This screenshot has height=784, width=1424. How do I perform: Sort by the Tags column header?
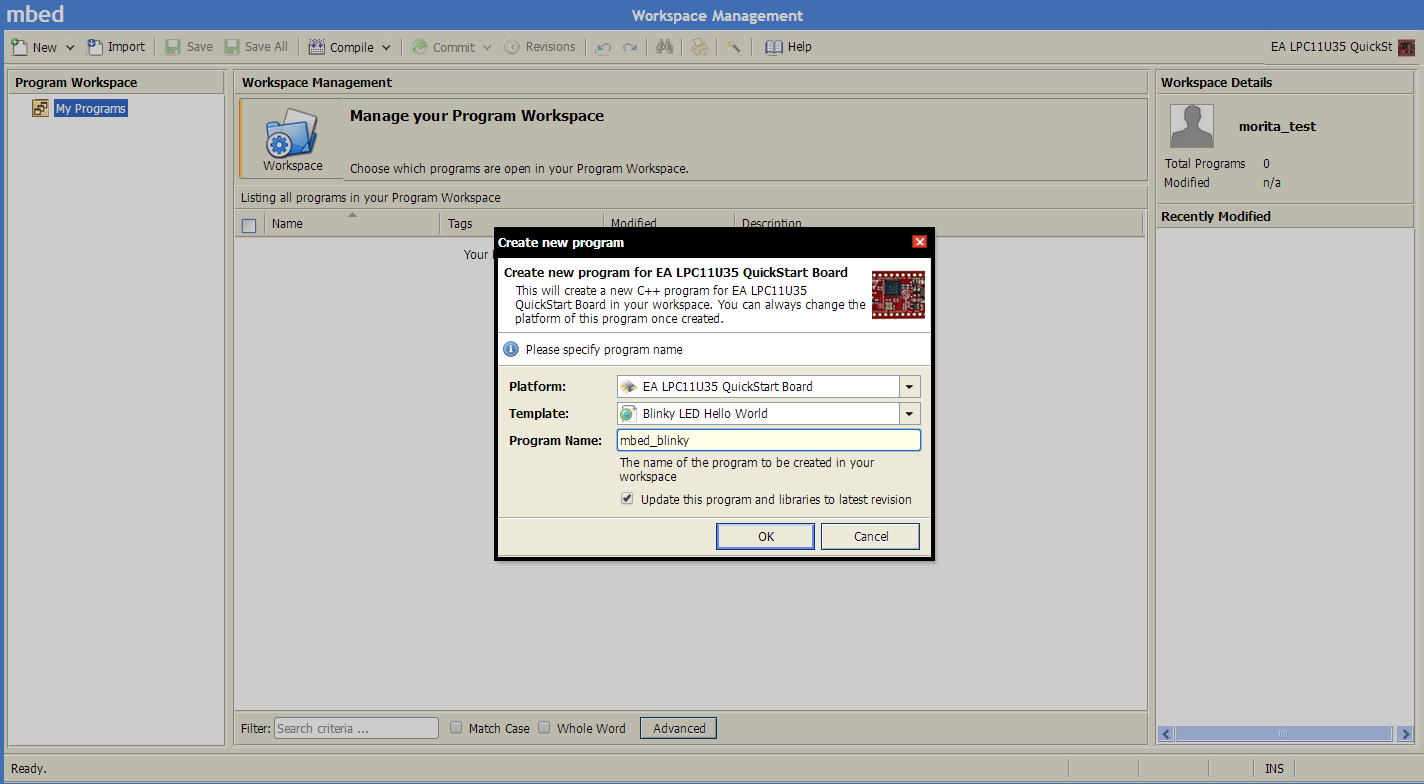[x=521, y=224]
